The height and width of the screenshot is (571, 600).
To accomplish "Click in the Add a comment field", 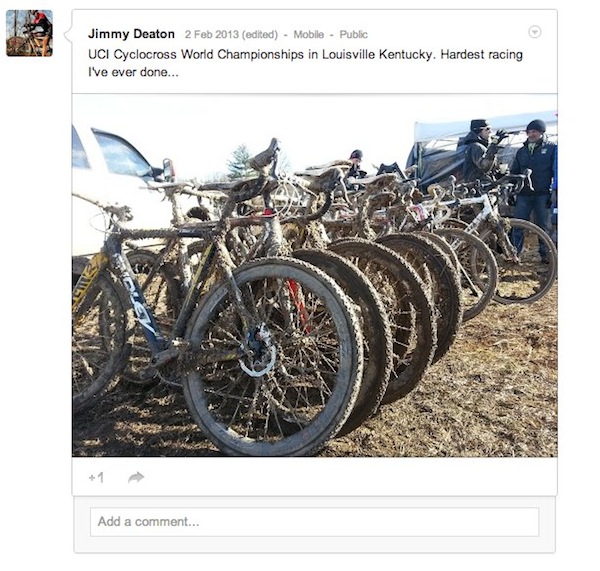I will click(x=315, y=522).
